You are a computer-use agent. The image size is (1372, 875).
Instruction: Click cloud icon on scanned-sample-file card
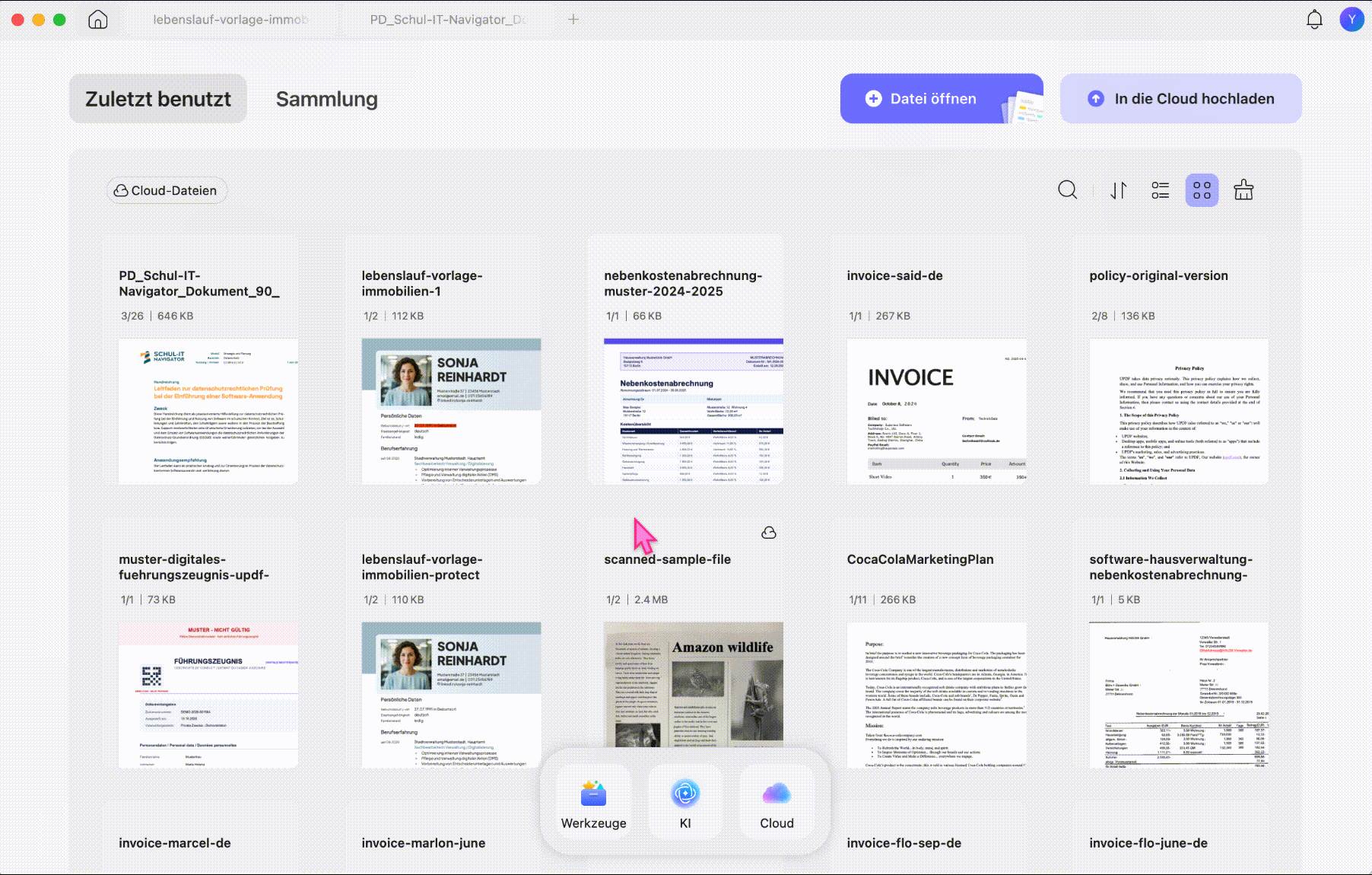(x=769, y=533)
